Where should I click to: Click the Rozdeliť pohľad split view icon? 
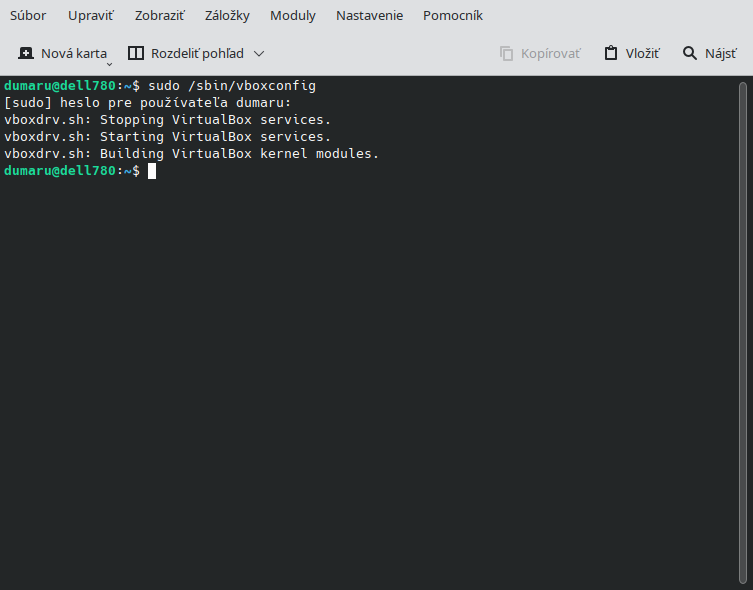pyautogui.click(x=136, y=53)
